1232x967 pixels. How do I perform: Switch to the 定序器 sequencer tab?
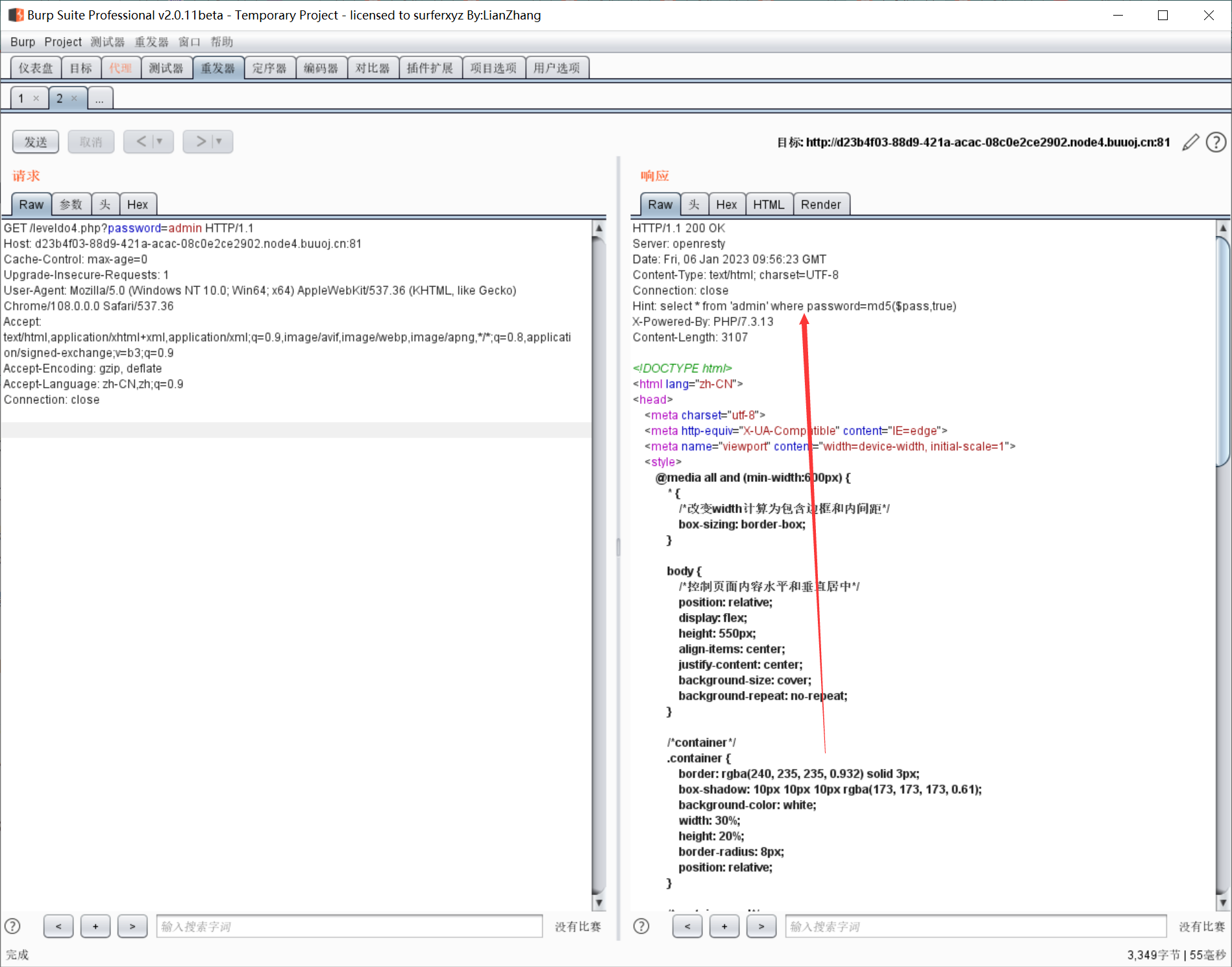[269, 68]
